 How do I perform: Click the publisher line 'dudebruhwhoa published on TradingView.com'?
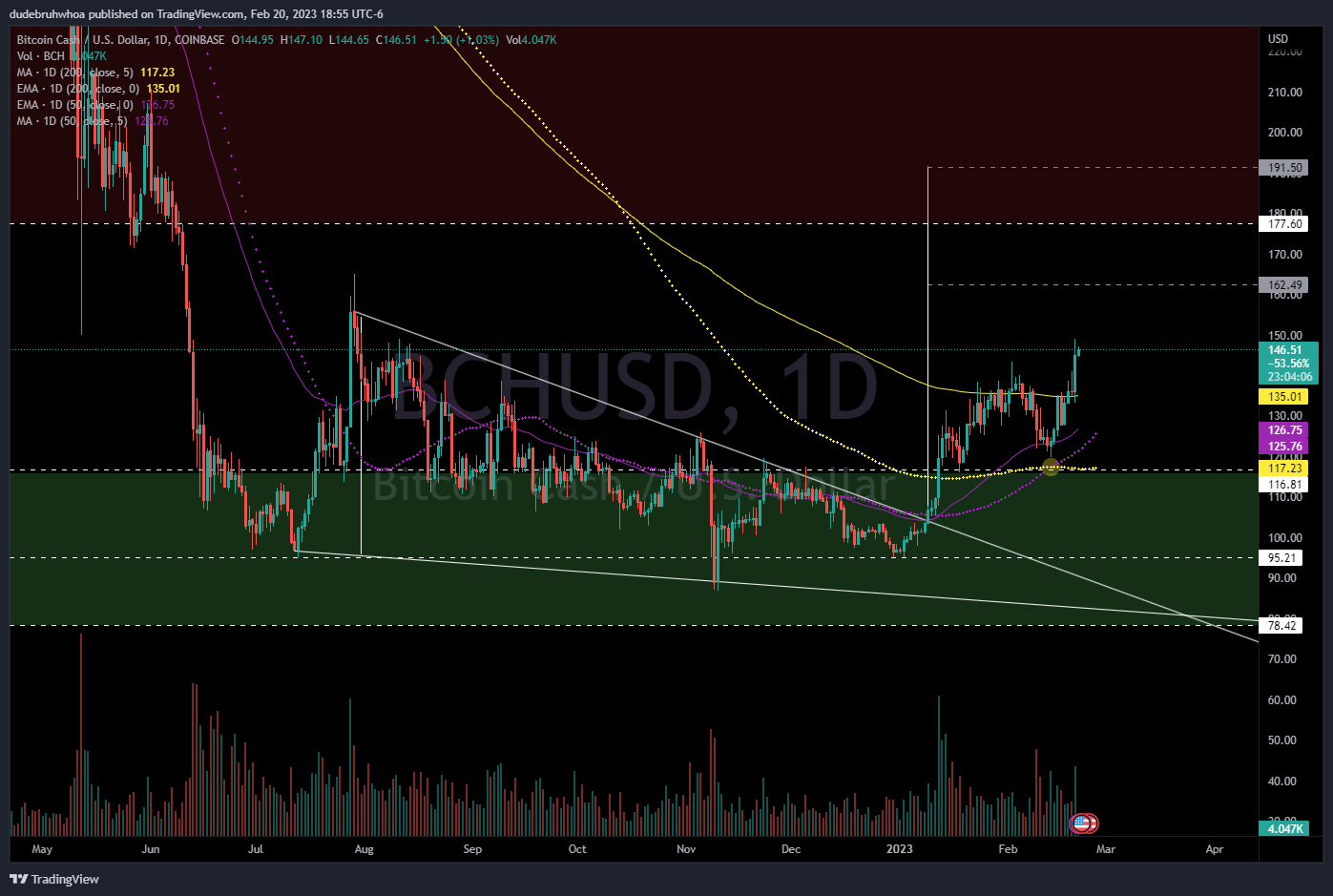126,13
